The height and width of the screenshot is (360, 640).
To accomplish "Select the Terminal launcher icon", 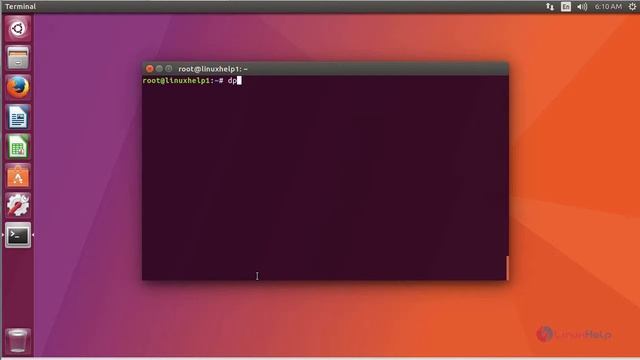I will pyautogui.click(x=18, y=235).
